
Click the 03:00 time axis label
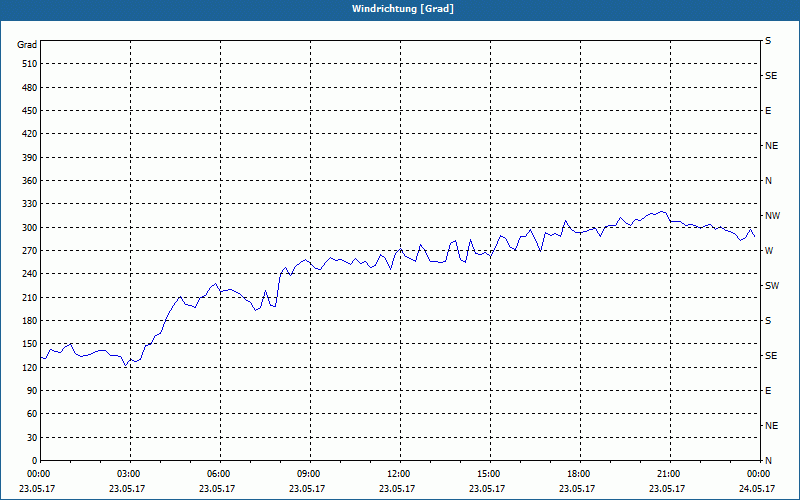coord(129,474)
